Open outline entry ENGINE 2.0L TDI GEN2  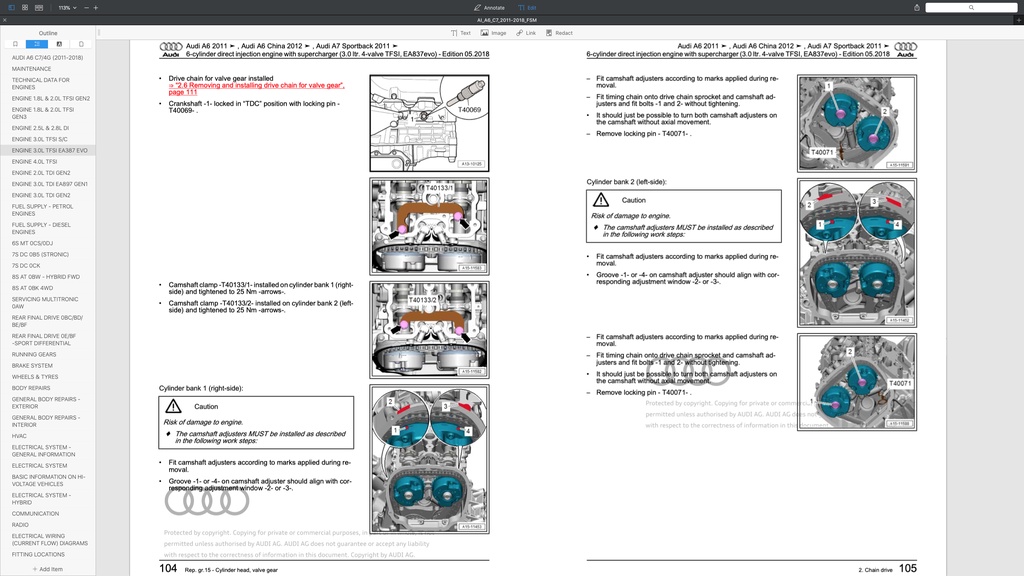pos(40,173)
